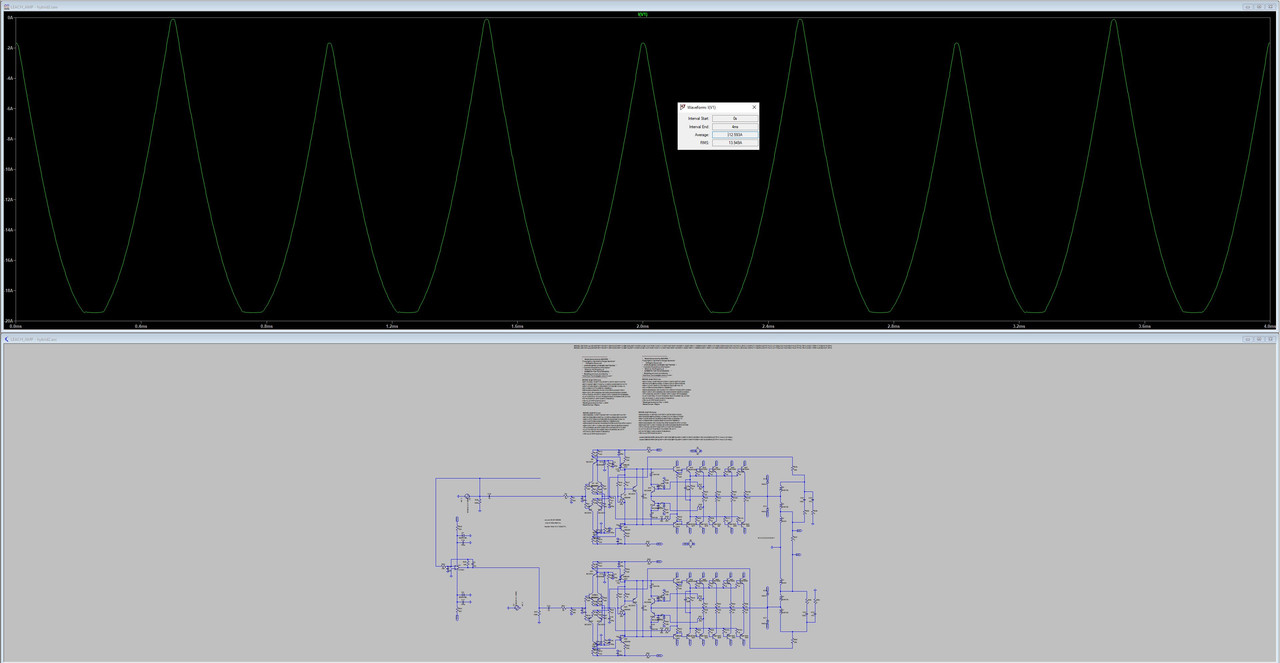Click the 3.2ms label on time axis

[1019, 326]
